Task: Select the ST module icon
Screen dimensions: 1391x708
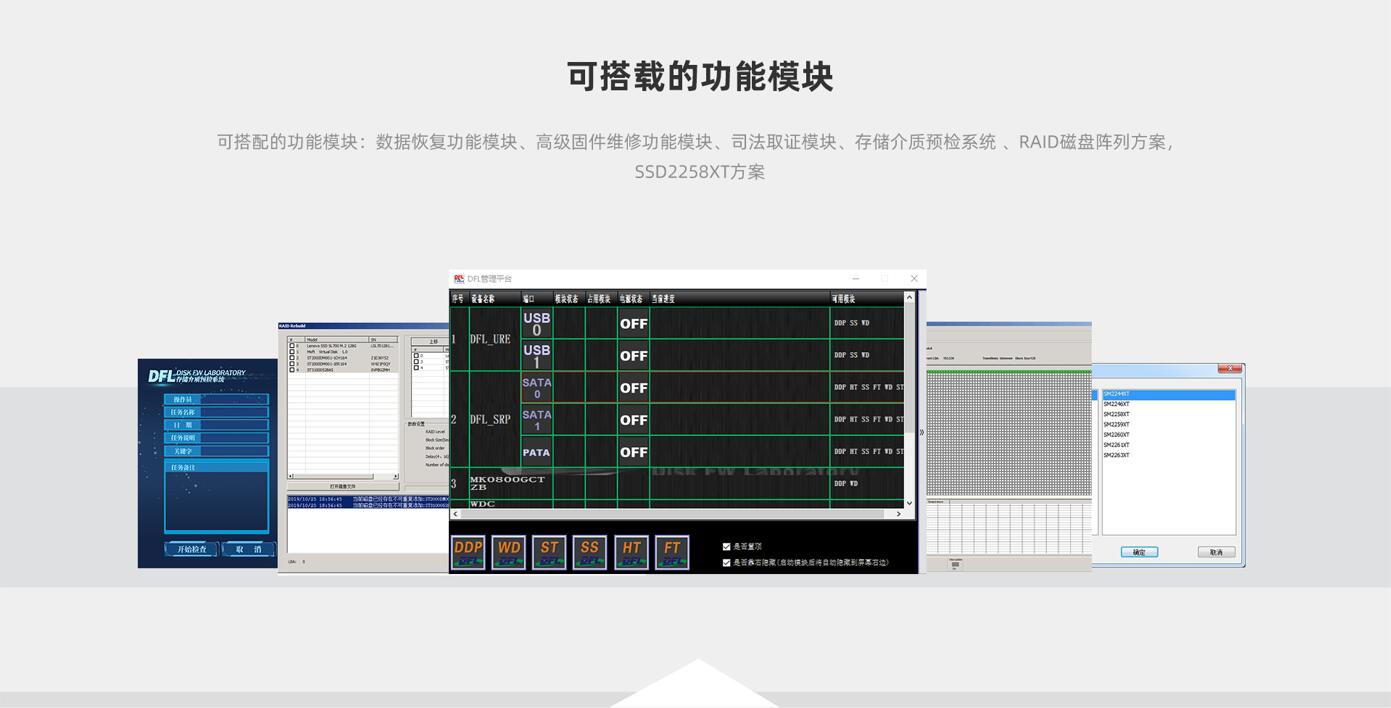Action: pyautogui.click(x=549, y=552)
